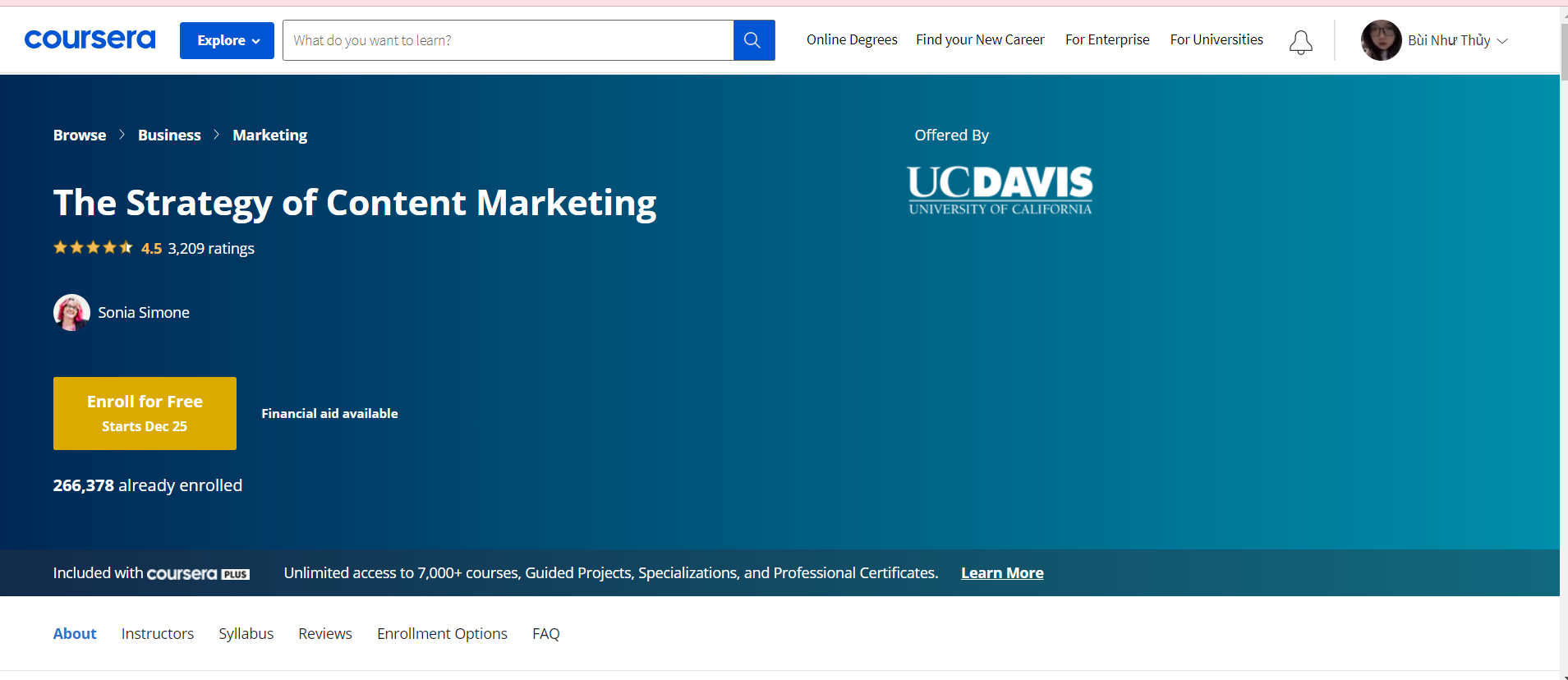Navigate to Marketing breadcrumb

coord(269,135)
